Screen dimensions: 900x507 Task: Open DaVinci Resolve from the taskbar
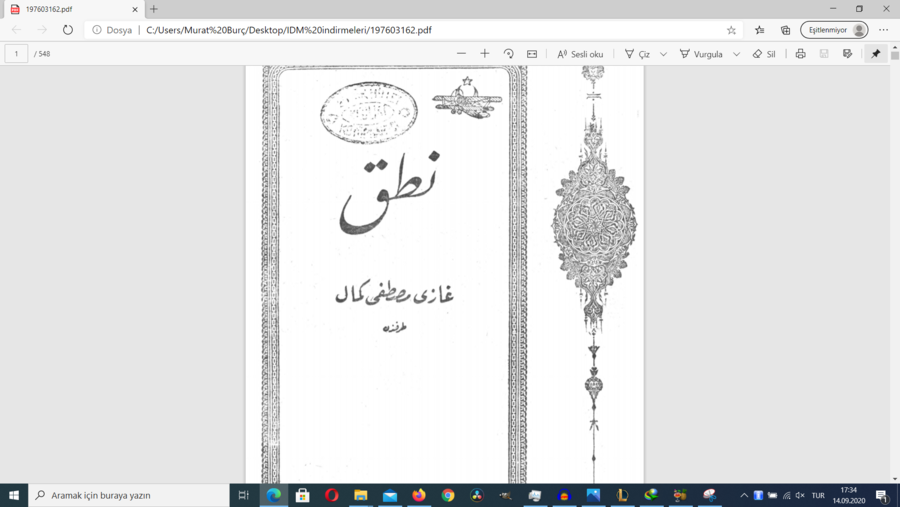(477, 495)
